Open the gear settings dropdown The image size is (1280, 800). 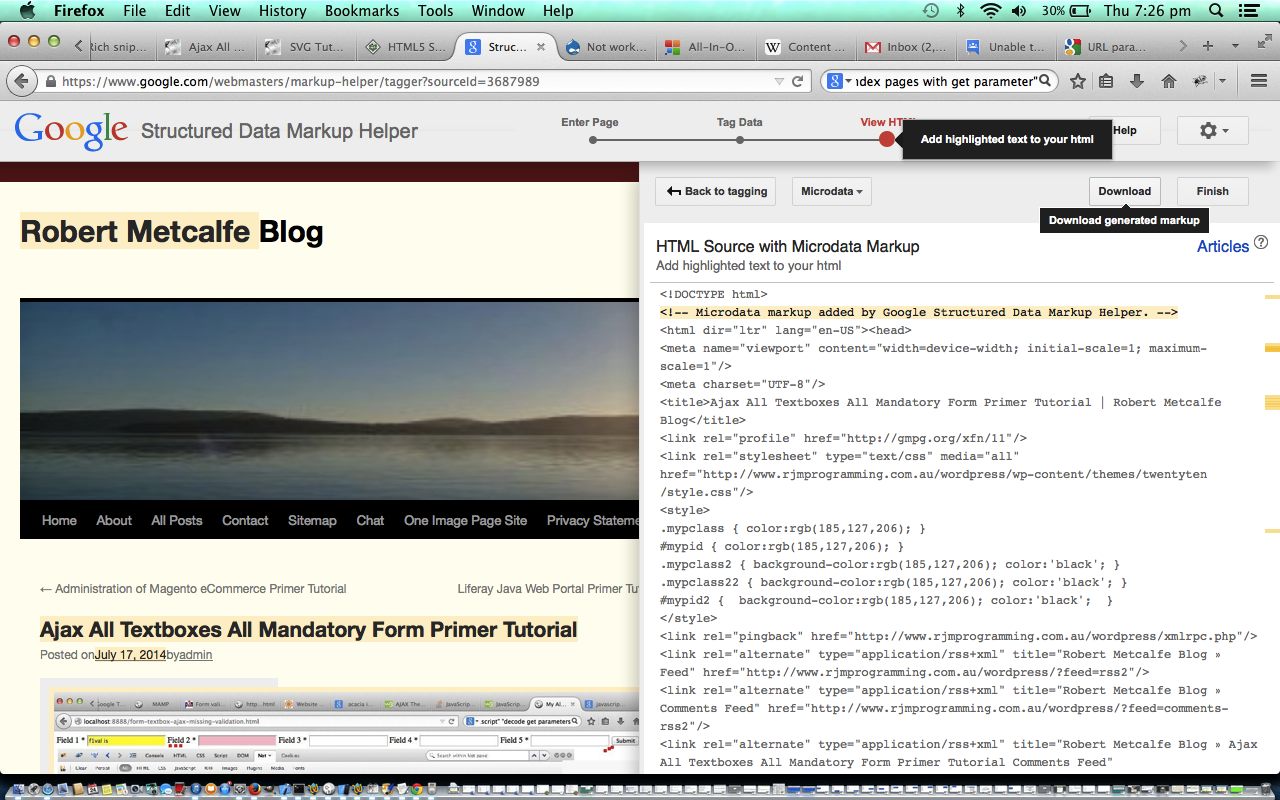click(x=1213, y=130)
